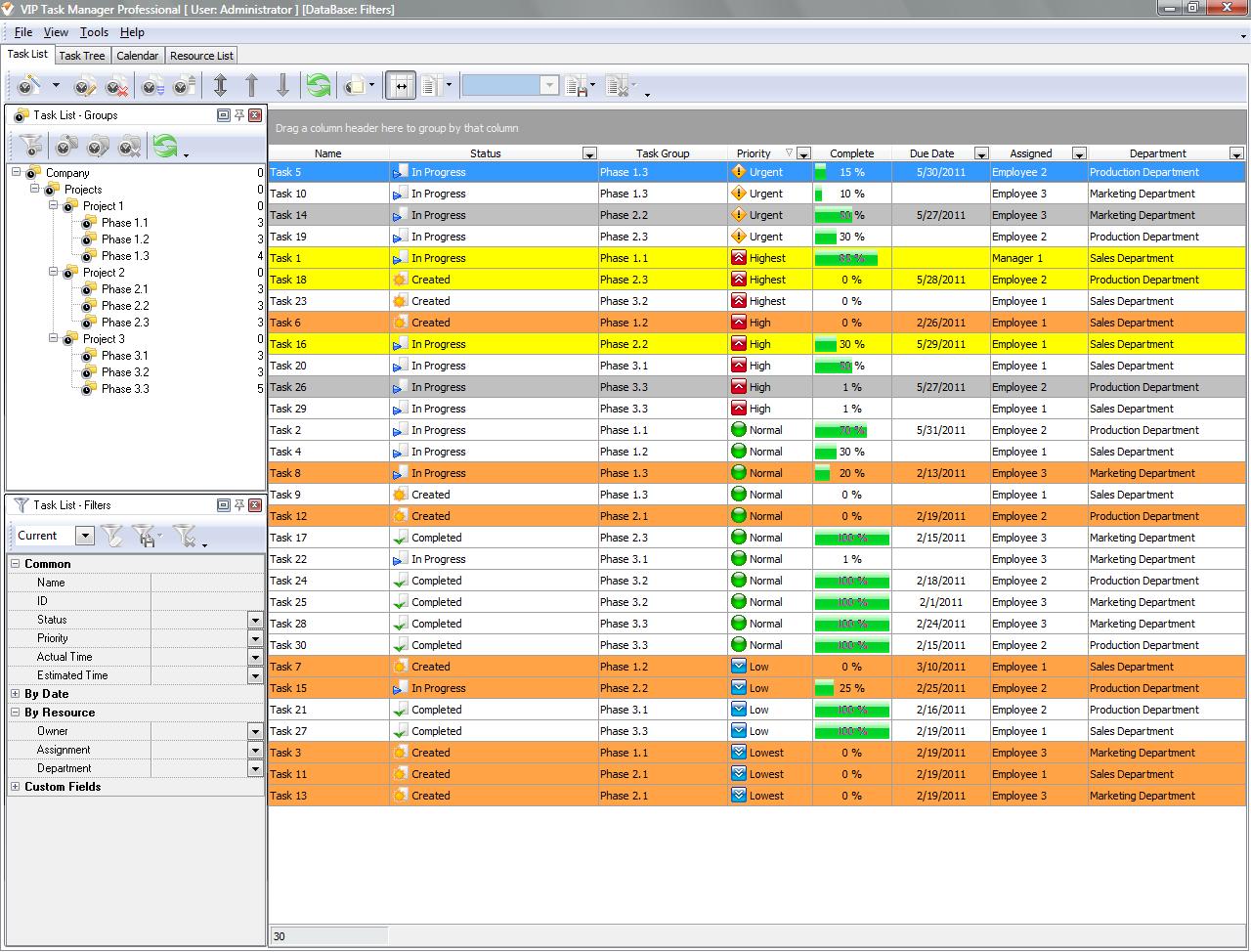Refresh the list with main toolbar refresh icon
Image resolution: width=1251 pixels, height=952 pixels.
click(x=318, y=86)
